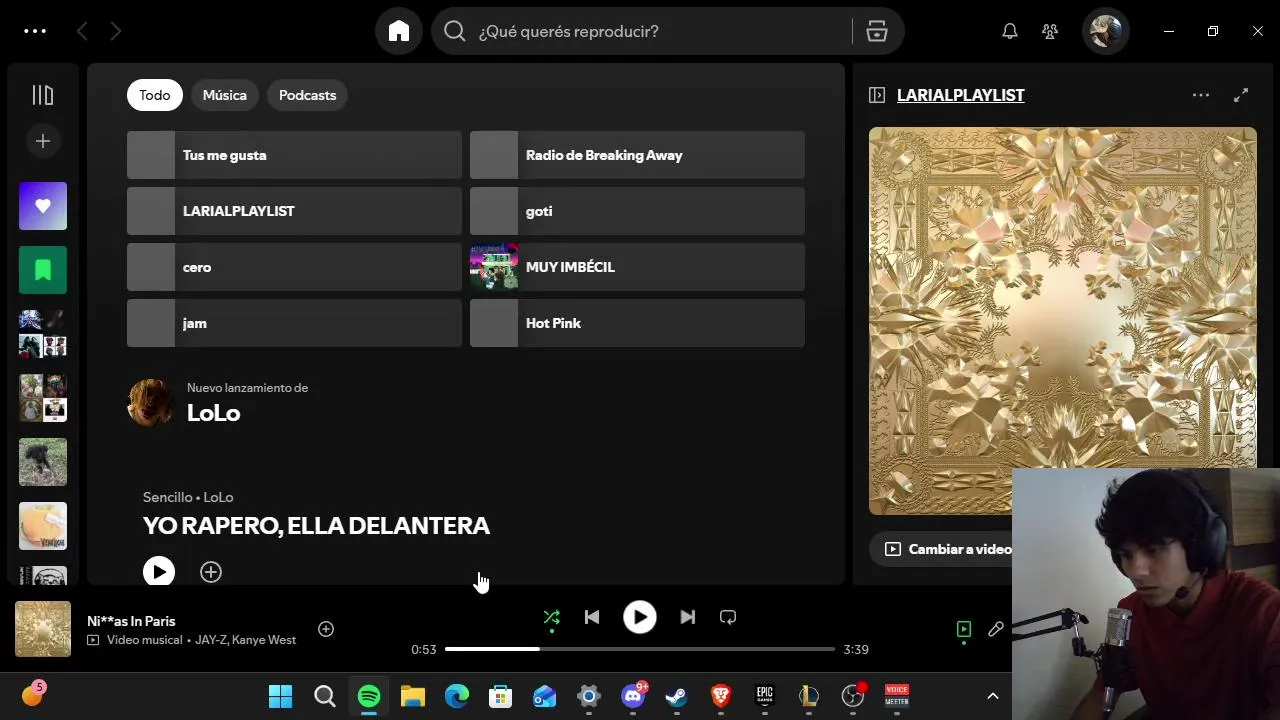Image resolution: width=1280 pixels, height=720 pixels.
Task: Open the three-dot app menu at top left
Action: 35,31
